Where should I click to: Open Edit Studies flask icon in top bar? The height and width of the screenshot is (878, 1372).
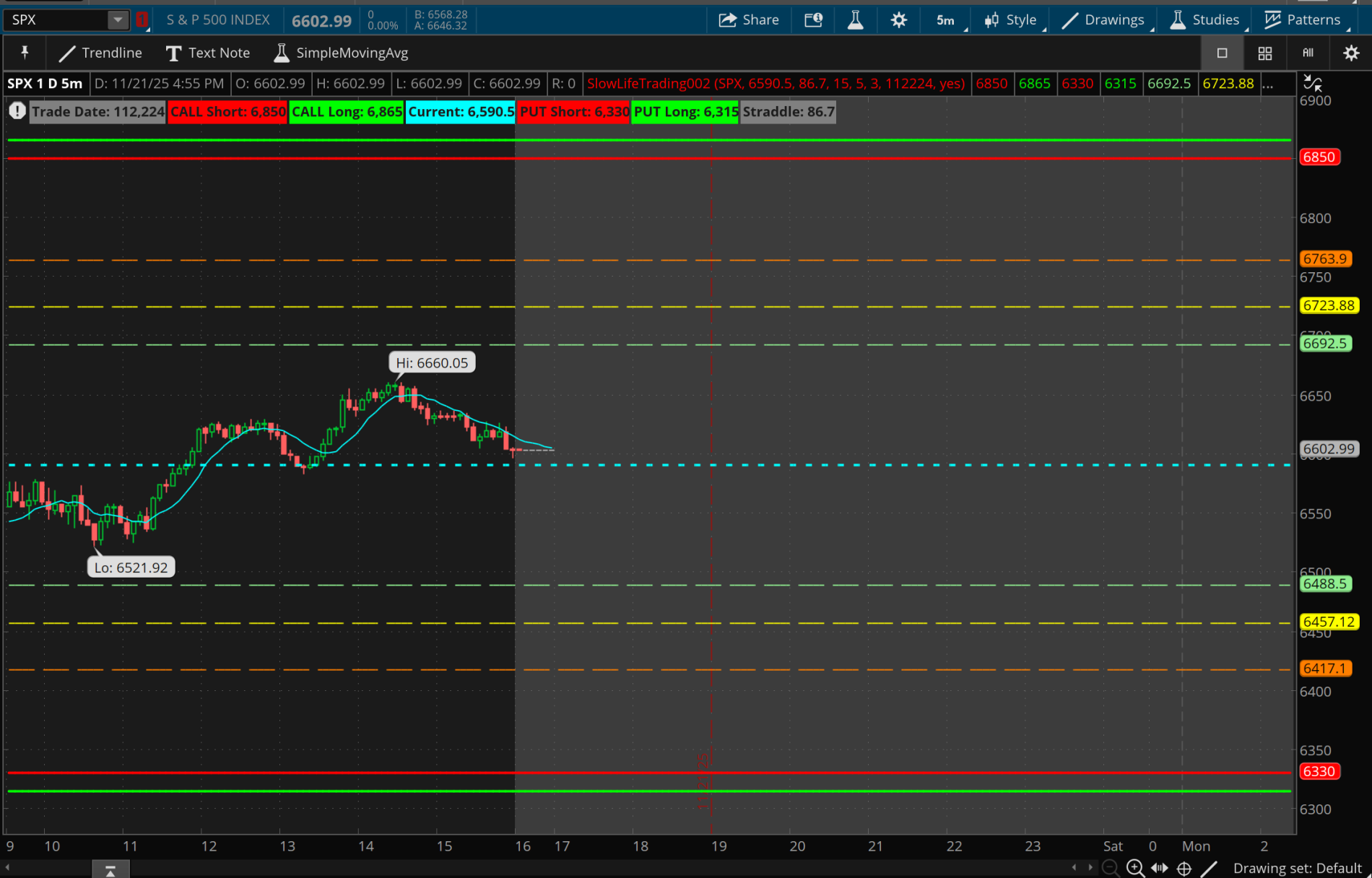pos(855,19)
